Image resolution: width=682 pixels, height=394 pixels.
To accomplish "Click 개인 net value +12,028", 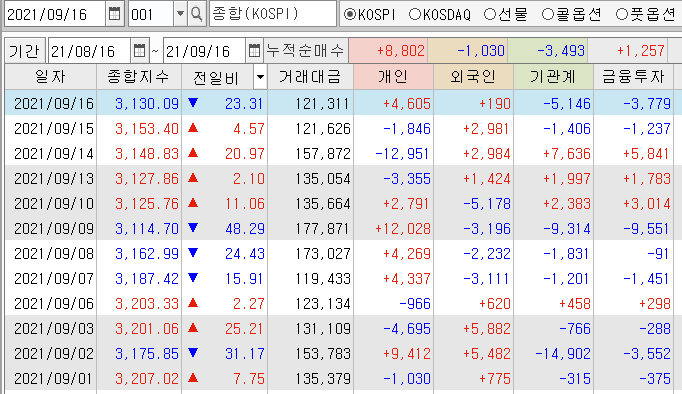I will [403, 228].
